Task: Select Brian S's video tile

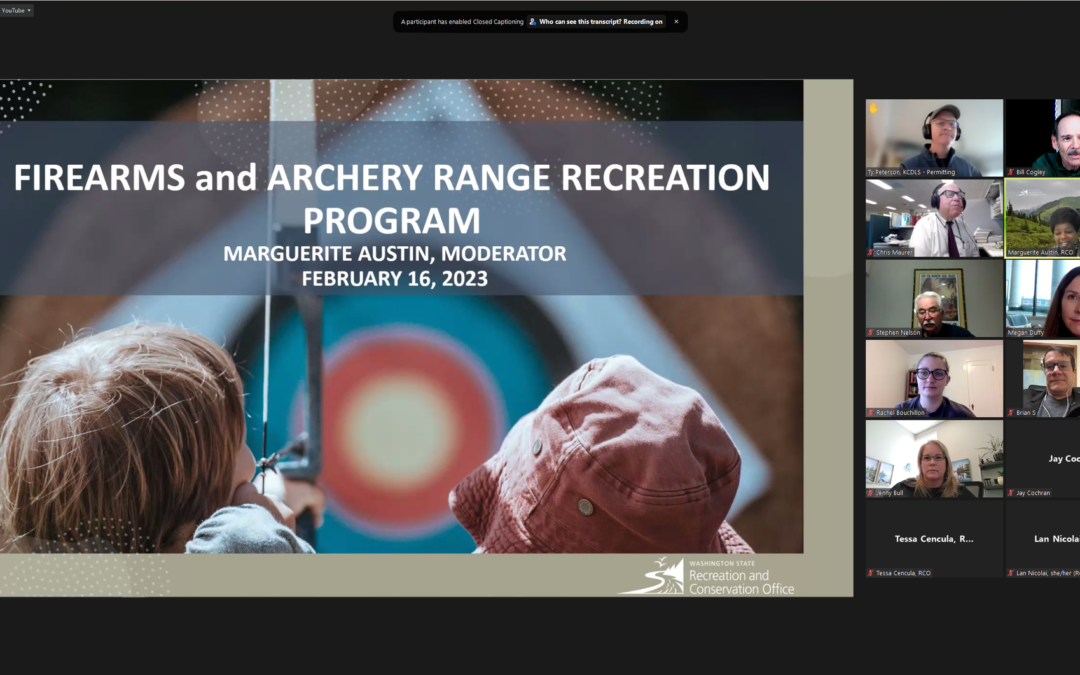Action: (x=1043, y=378)
